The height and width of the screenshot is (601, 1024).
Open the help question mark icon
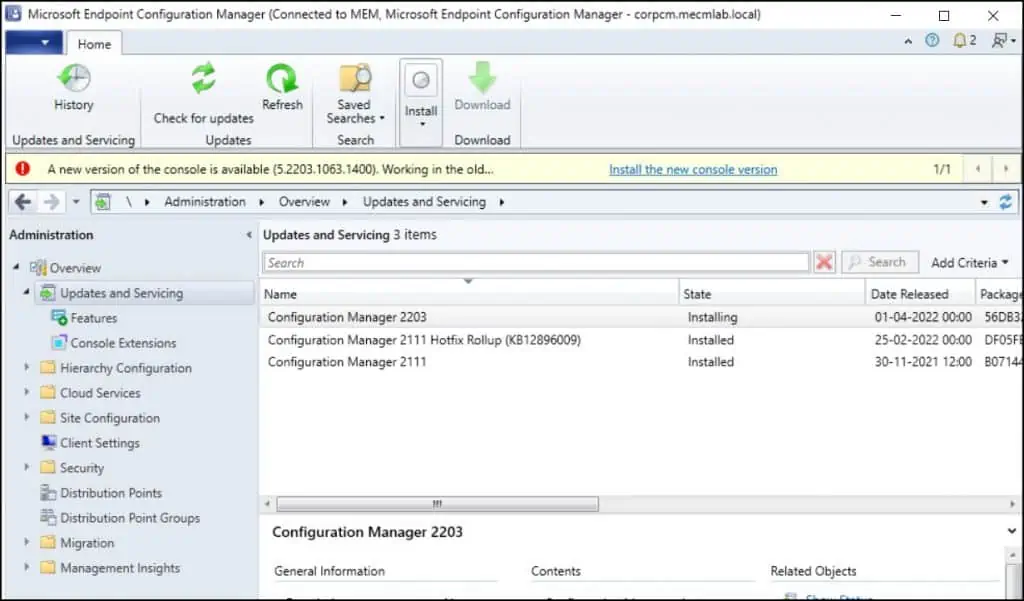[932, 41]
